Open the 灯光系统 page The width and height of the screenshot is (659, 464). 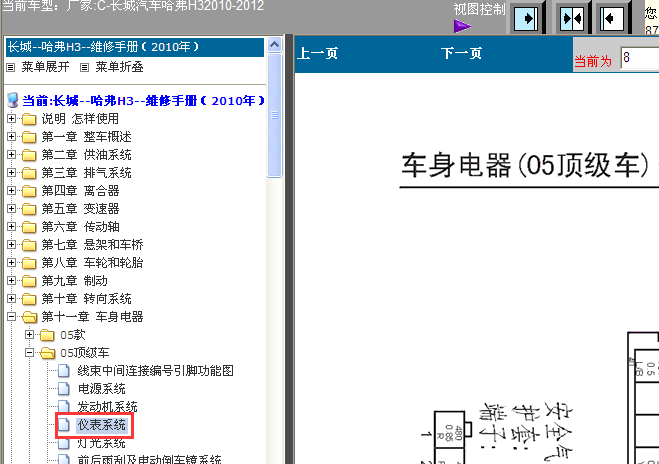point(102,443)
